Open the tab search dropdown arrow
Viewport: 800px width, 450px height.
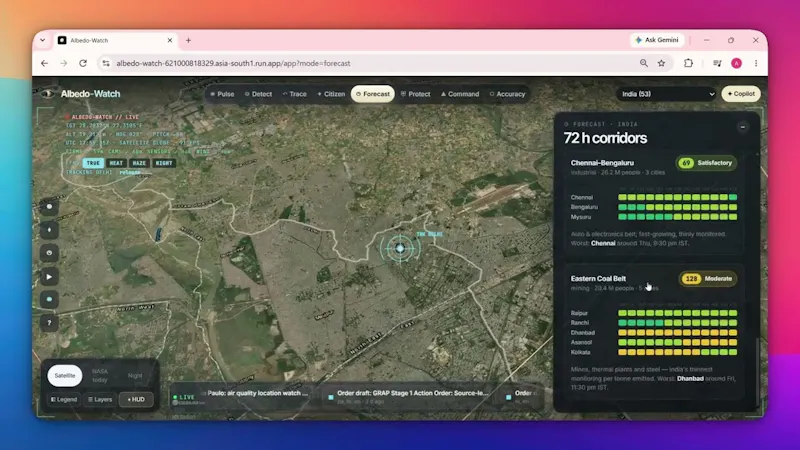click(42, 40)
